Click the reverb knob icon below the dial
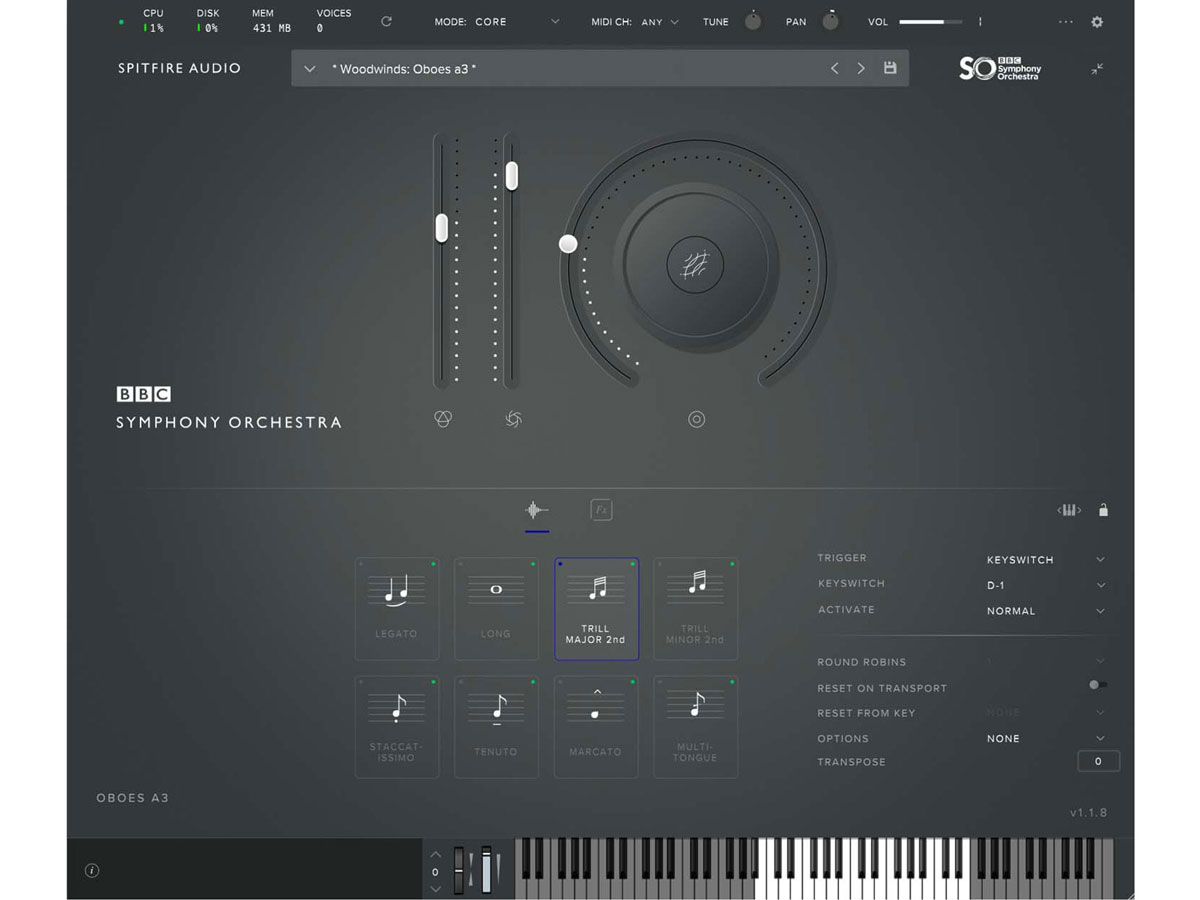 click(x=697, y=420)
